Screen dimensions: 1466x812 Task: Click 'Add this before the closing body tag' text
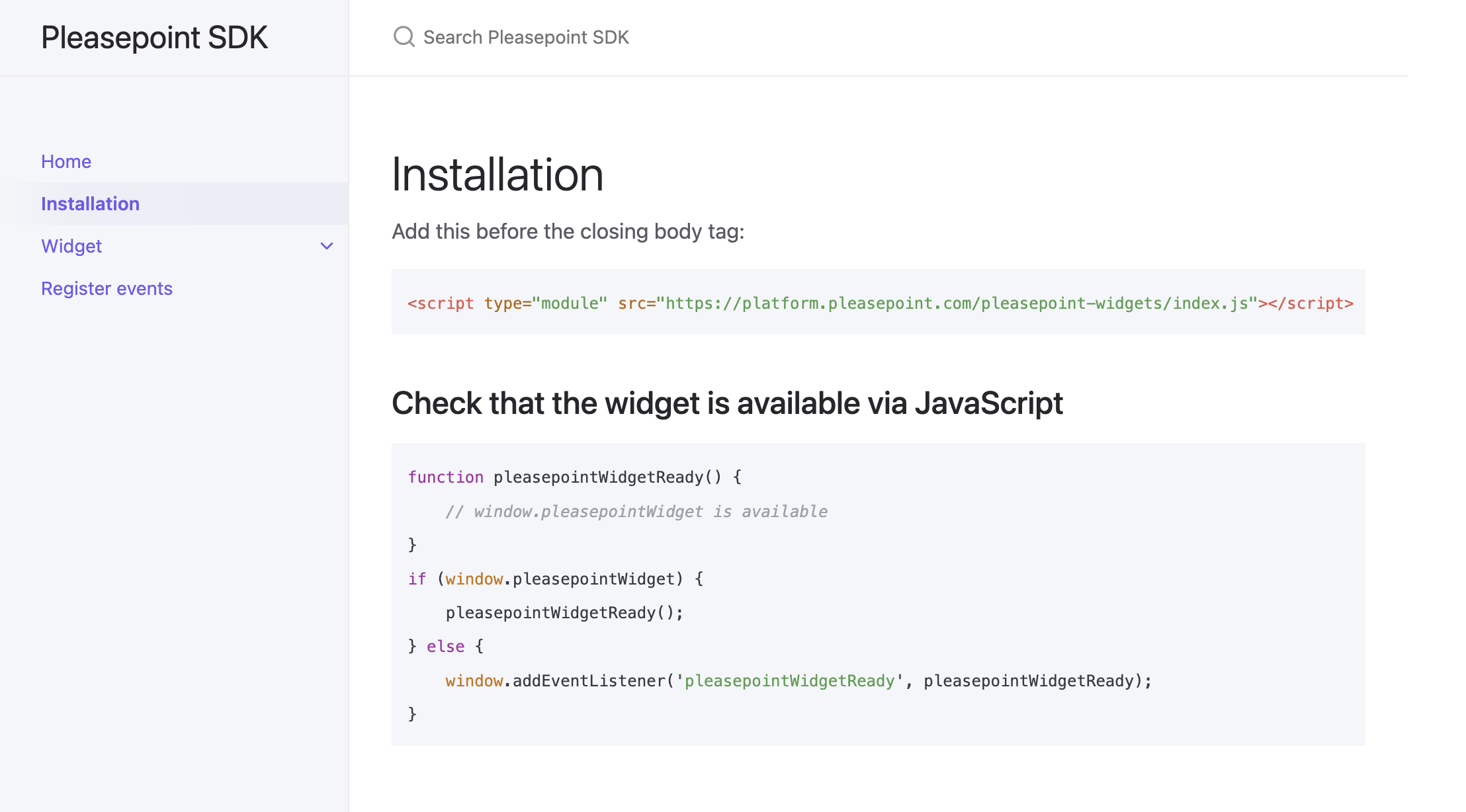pos(568,231)
